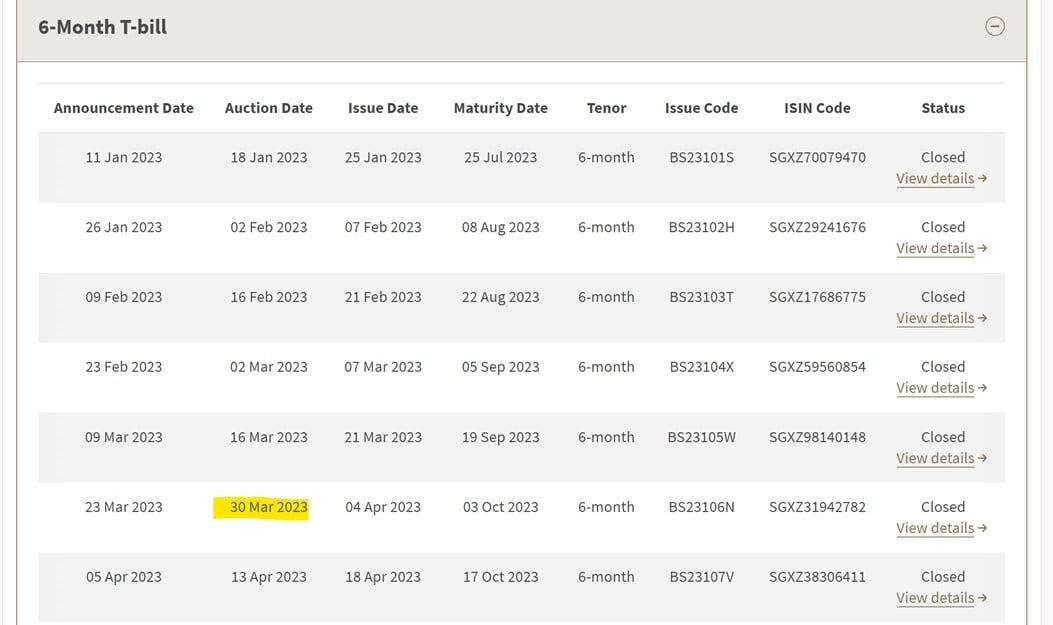Image resolution: width=1053 pixels, height=625 pixels.
Task: Select maturity date 25 Jul 2023
Action: coord(500,158)
